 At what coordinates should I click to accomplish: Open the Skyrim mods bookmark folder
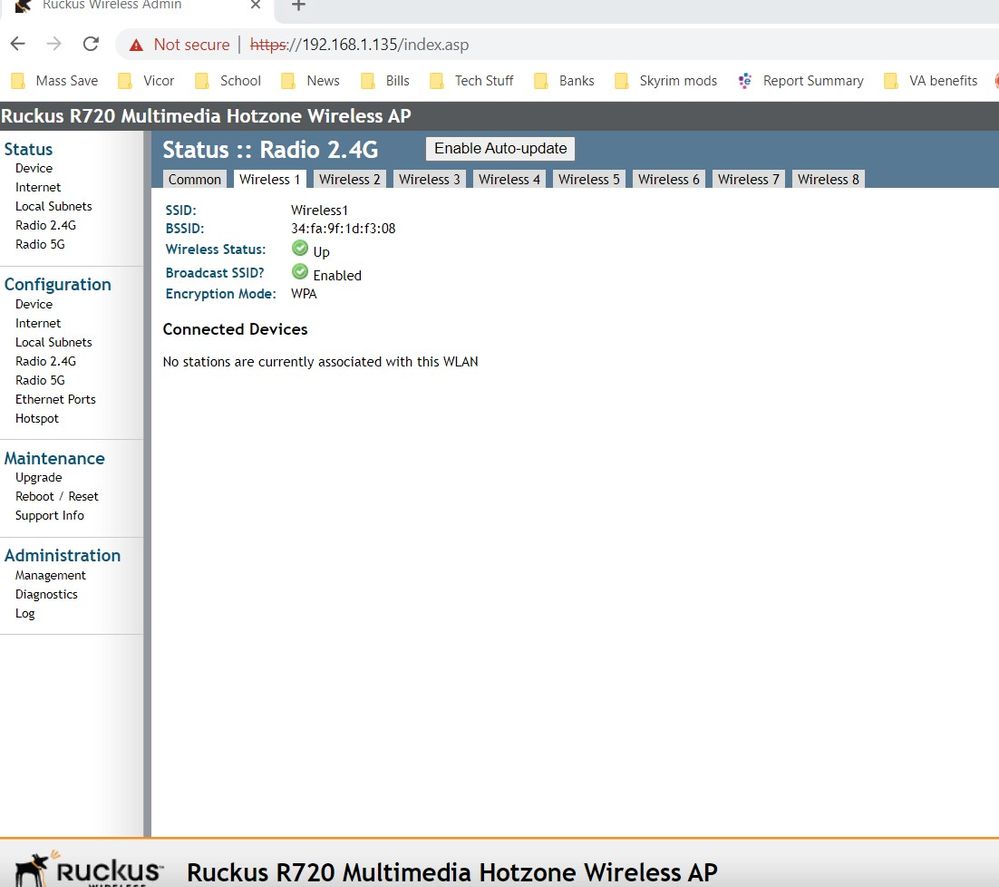[666, 81]
